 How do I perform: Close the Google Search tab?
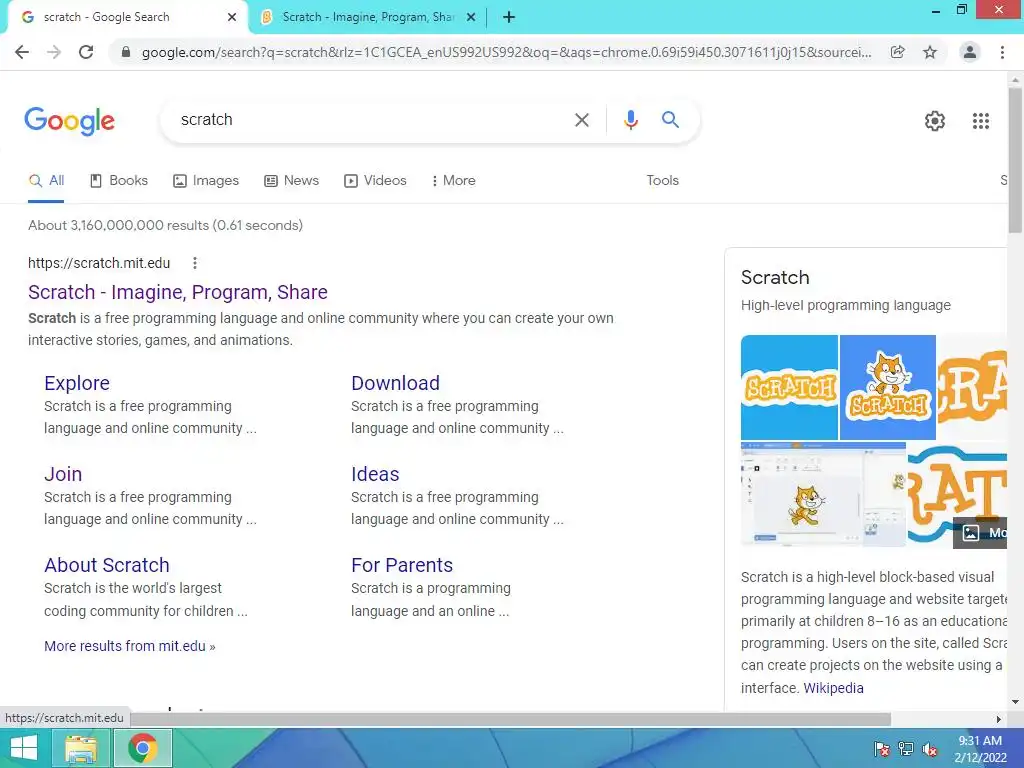coord(232,18)
